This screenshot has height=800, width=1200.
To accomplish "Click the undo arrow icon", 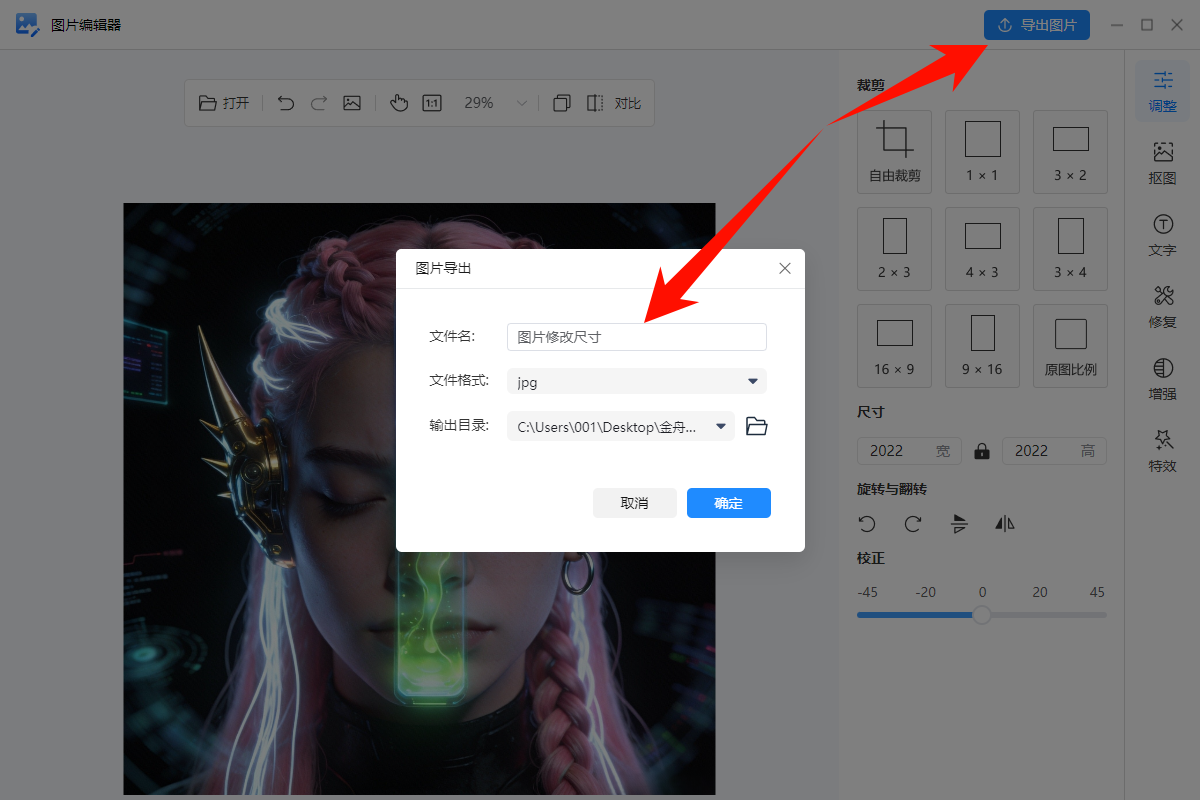I will pyautogui.click(x=285, y=102).
